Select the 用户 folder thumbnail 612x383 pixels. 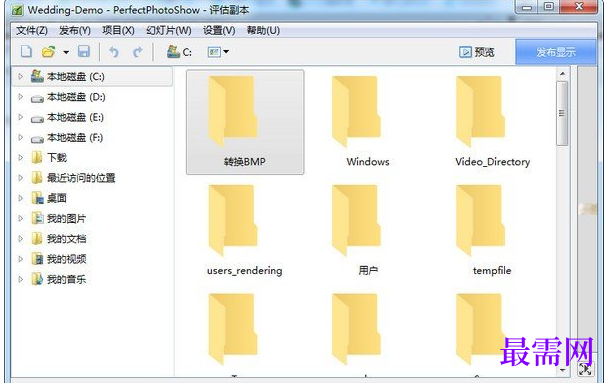368,231
